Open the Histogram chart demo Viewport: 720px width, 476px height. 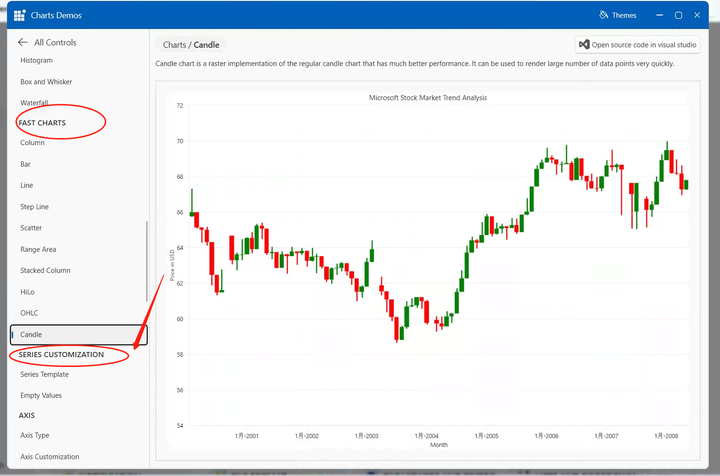(x=36, y=60)
